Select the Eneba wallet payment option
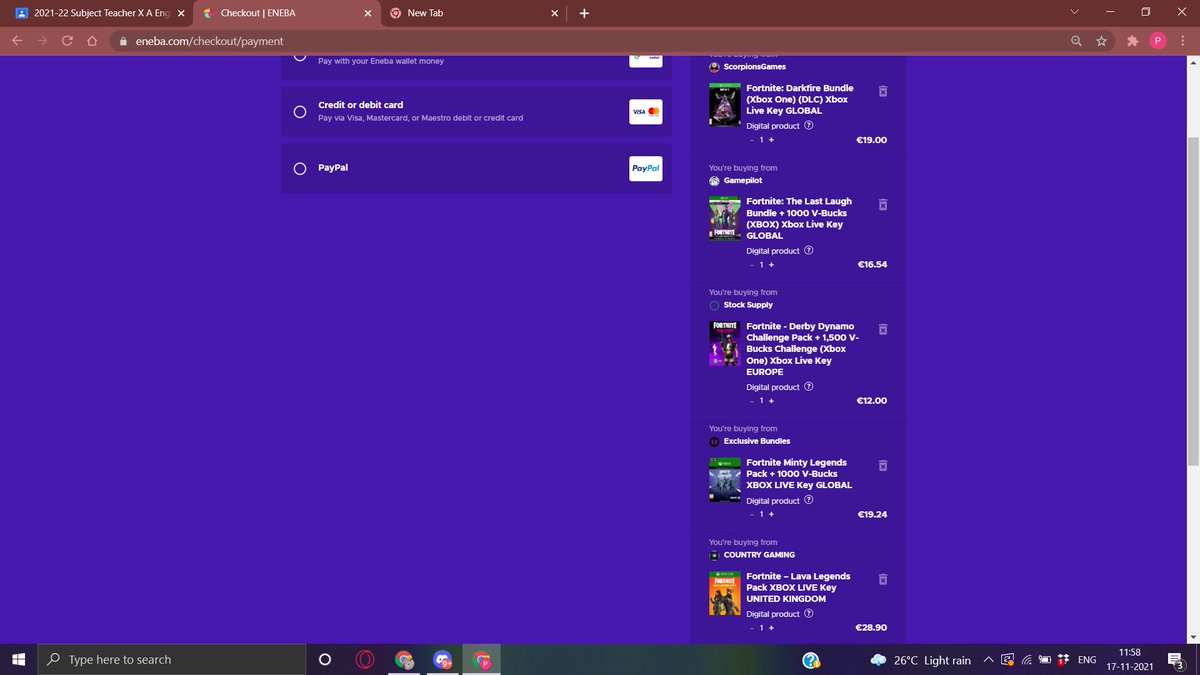This screenshot has width=1200, height=675. tap(300, 56)
